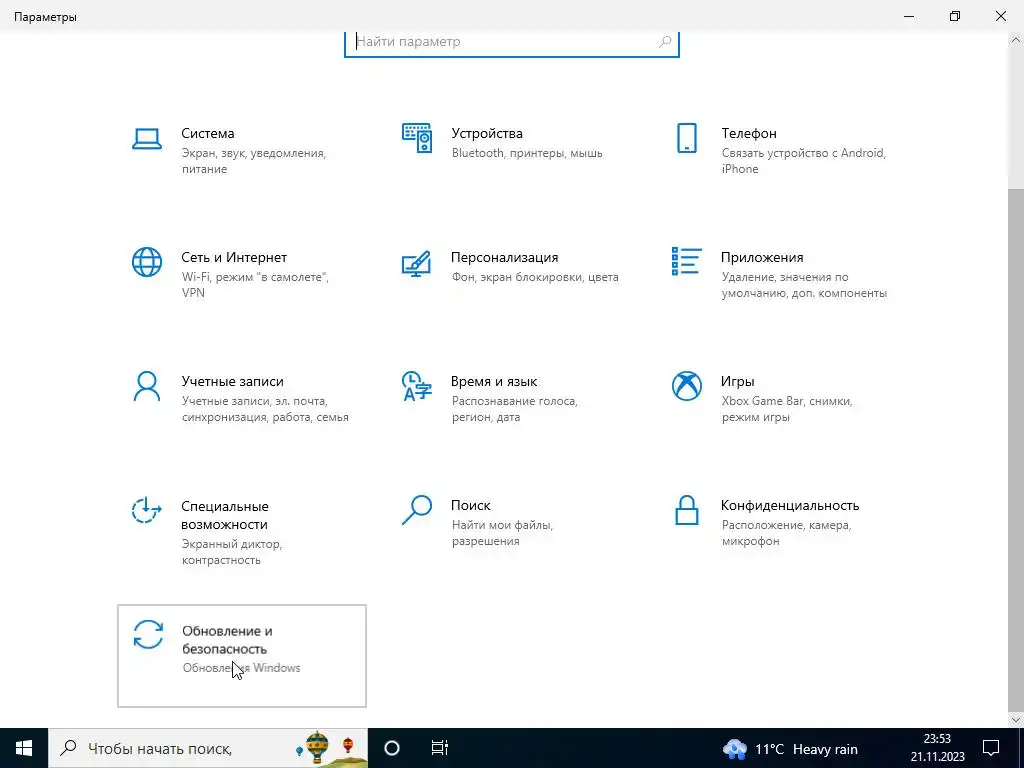Image resolution: width=1024 pixels, height=768 pixels.
Task: Open Cortana circle icon on taskbar
Action: pos(392,748)
